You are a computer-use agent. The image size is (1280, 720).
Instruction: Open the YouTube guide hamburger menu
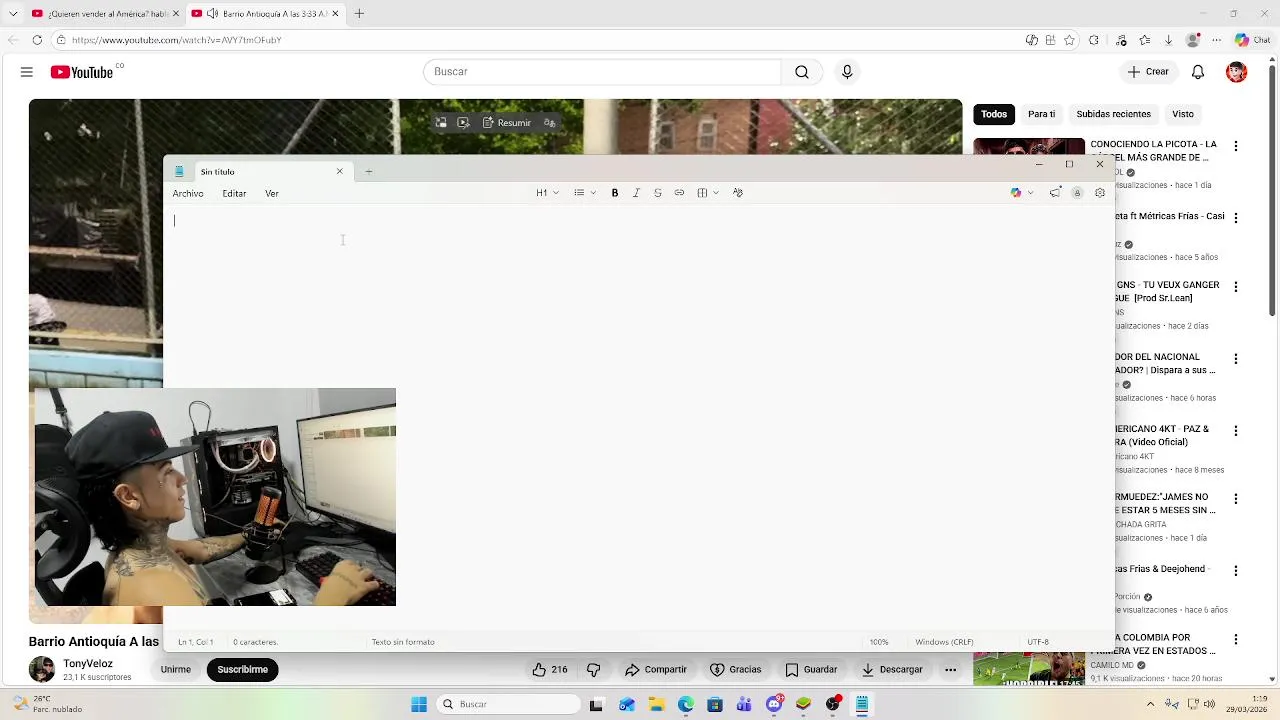coord(27,72)
